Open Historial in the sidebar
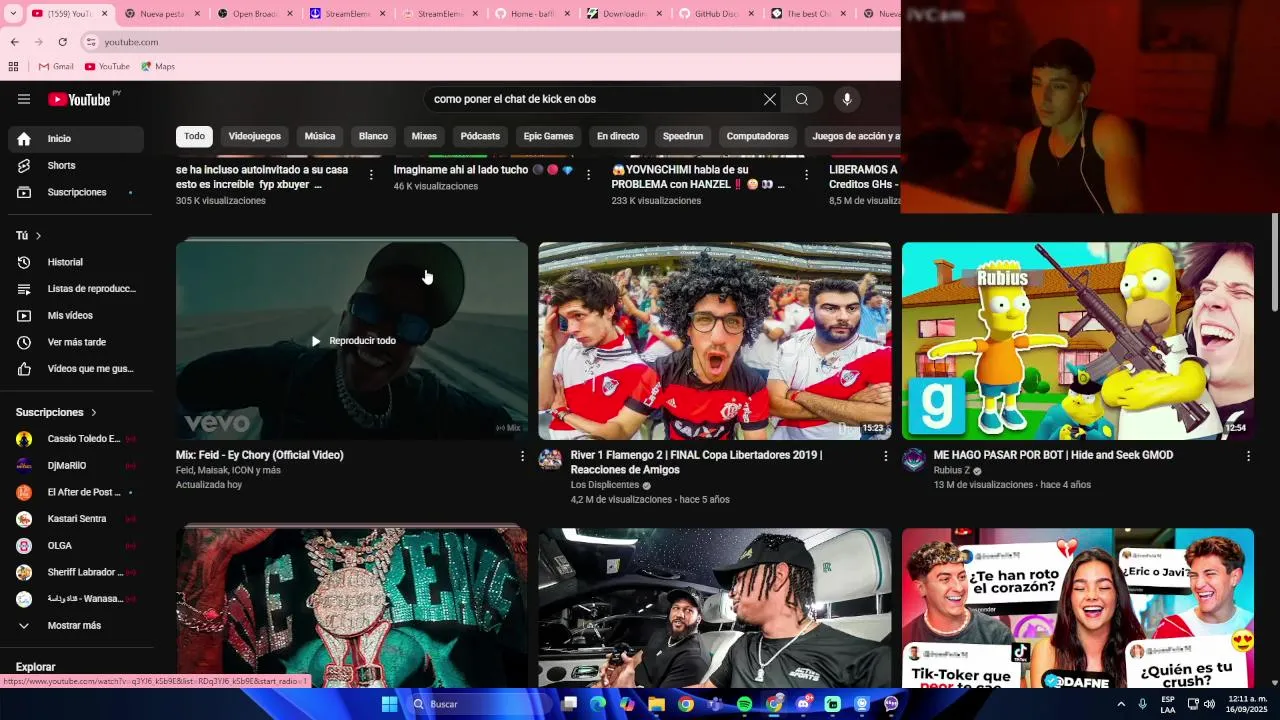 (x=76, y=262)
